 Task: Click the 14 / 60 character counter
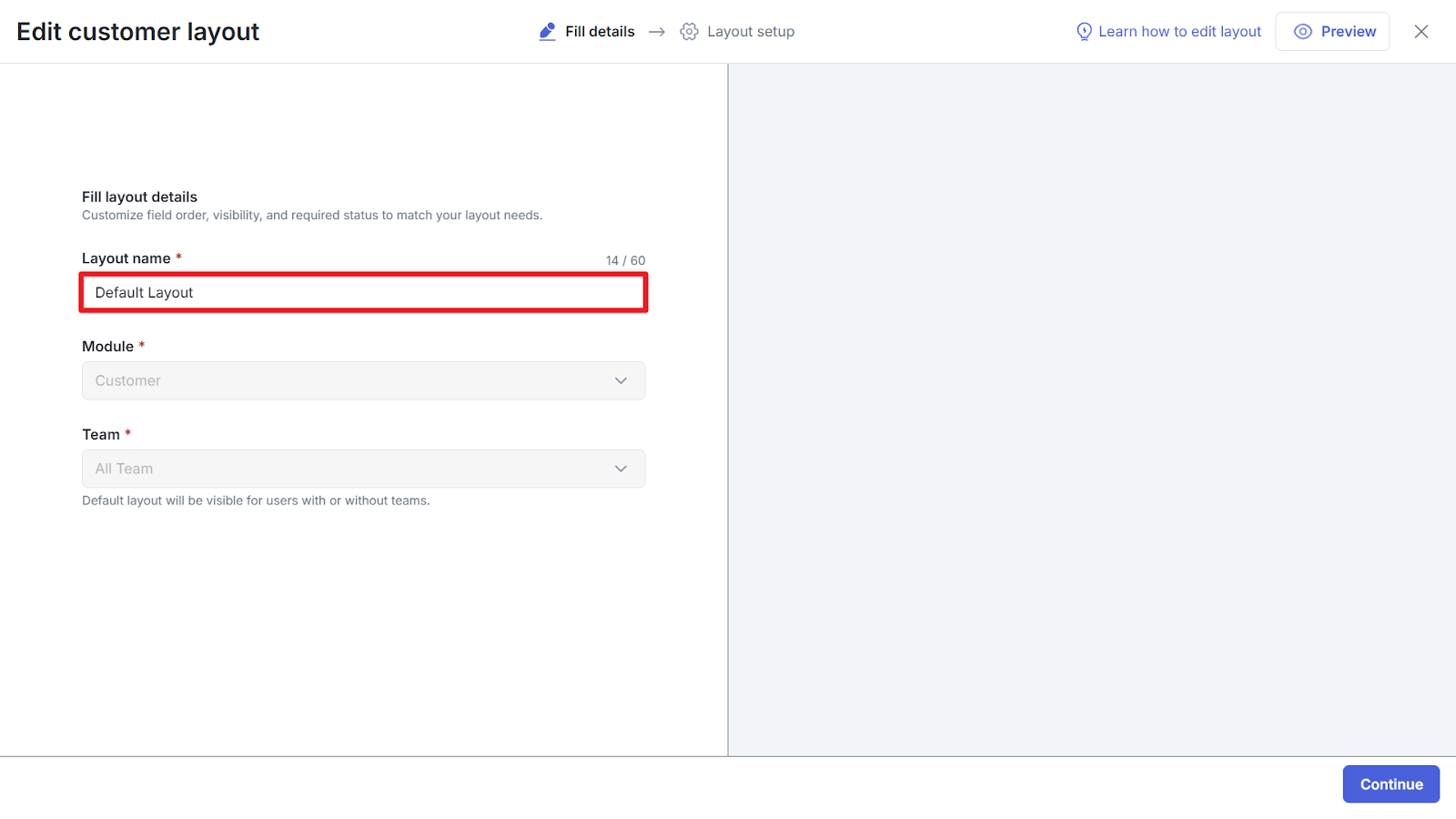625,260
